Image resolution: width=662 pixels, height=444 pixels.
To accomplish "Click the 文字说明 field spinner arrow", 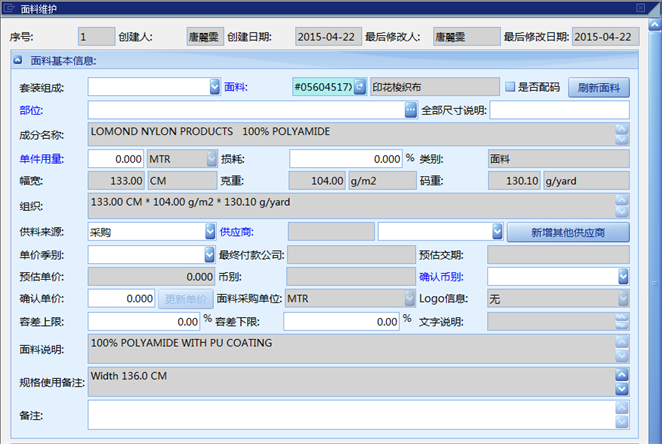I will pyautogui.click(x=622, y=322).
